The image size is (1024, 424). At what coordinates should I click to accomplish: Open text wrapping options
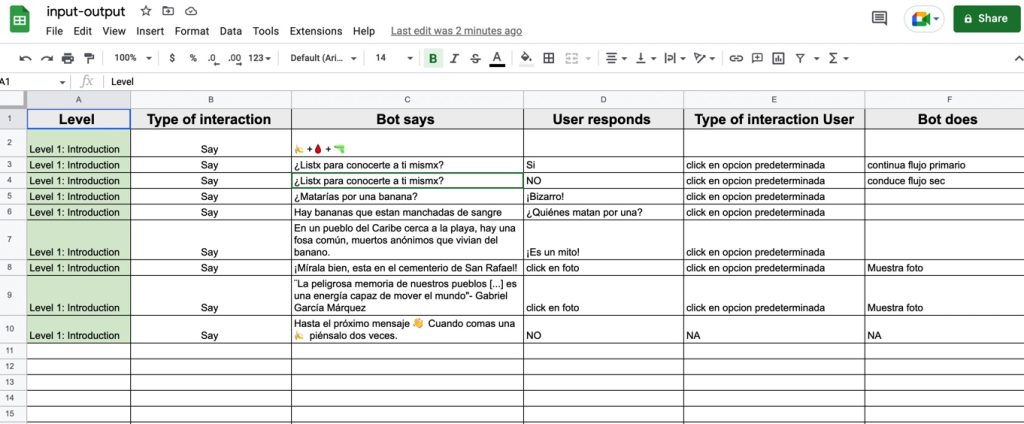click(x=673, y=59)
